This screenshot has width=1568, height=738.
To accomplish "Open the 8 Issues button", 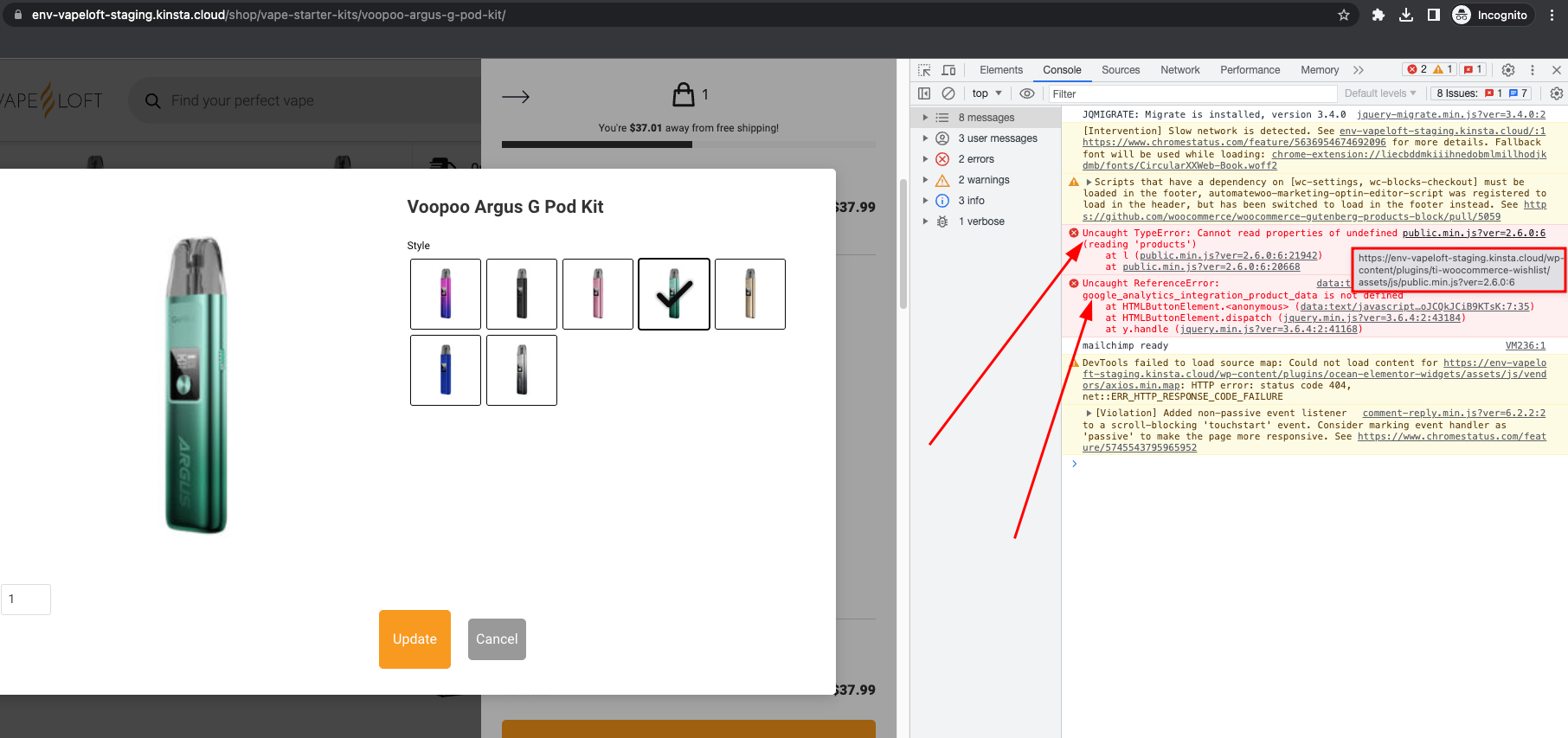I will coord(1482,93).
